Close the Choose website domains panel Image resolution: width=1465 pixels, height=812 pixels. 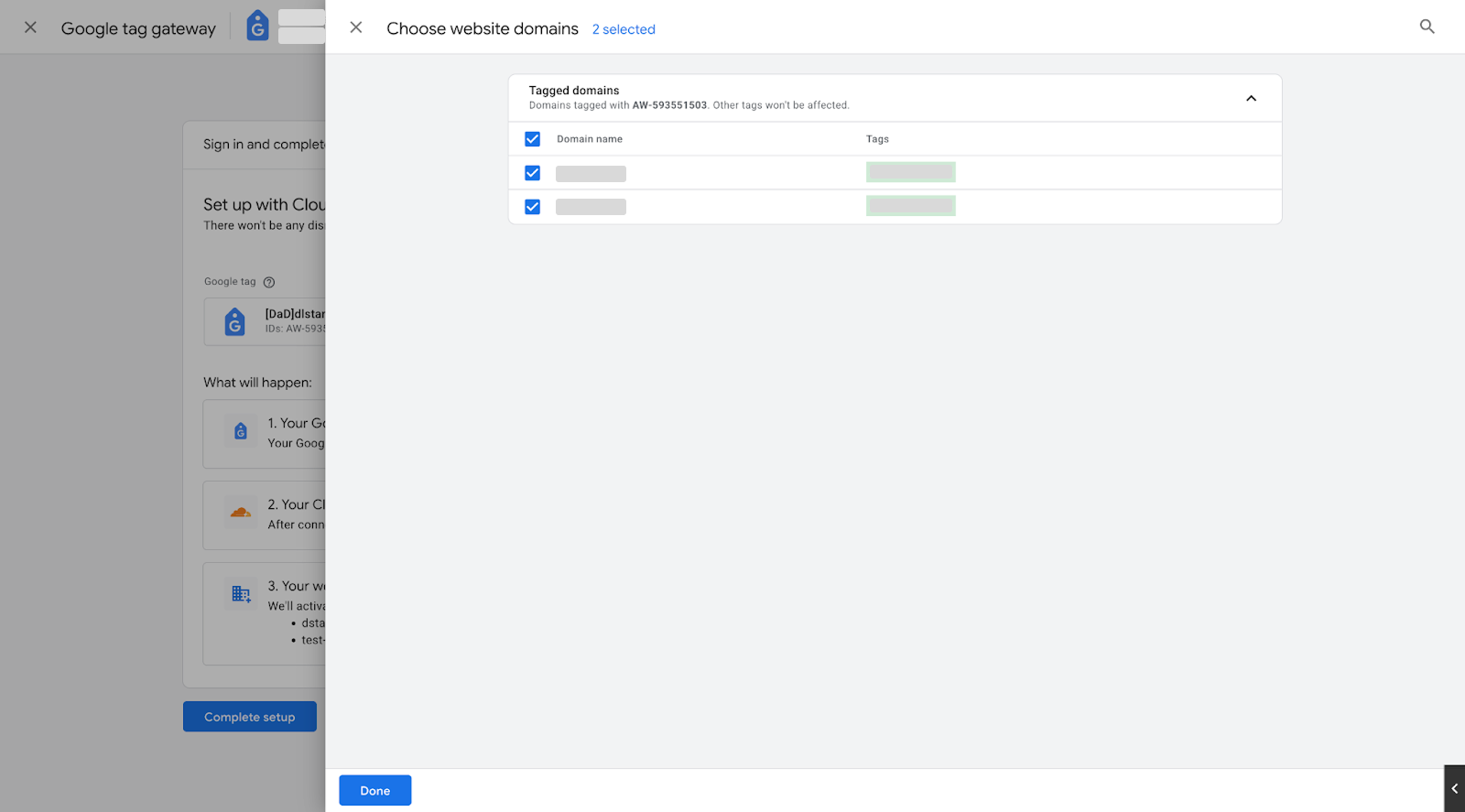pos(356,27)
